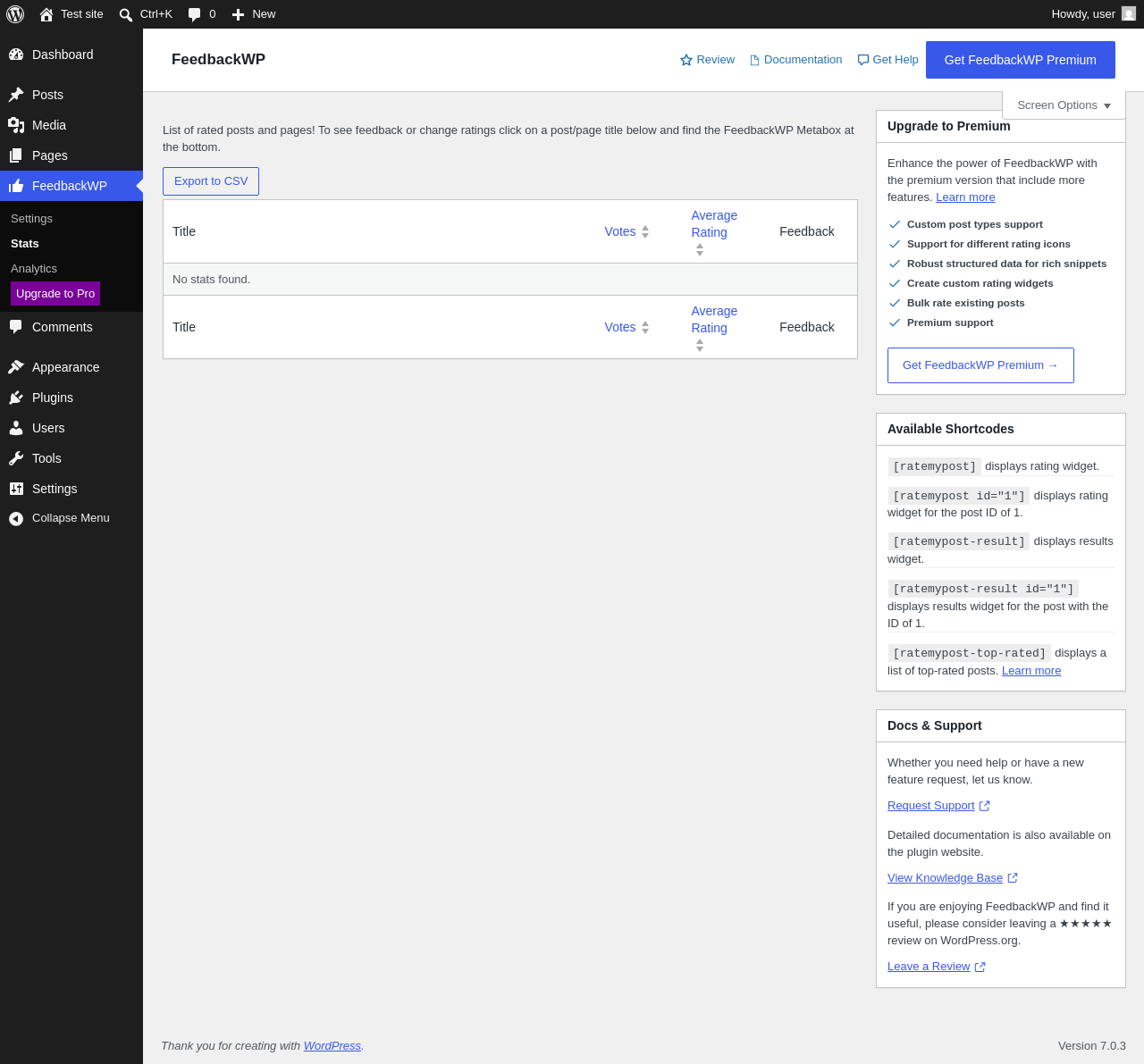Screen dimensions: 1144x1064
Task: Click external link icon beside View Knowledge Base
Action: pos(1013,878)
